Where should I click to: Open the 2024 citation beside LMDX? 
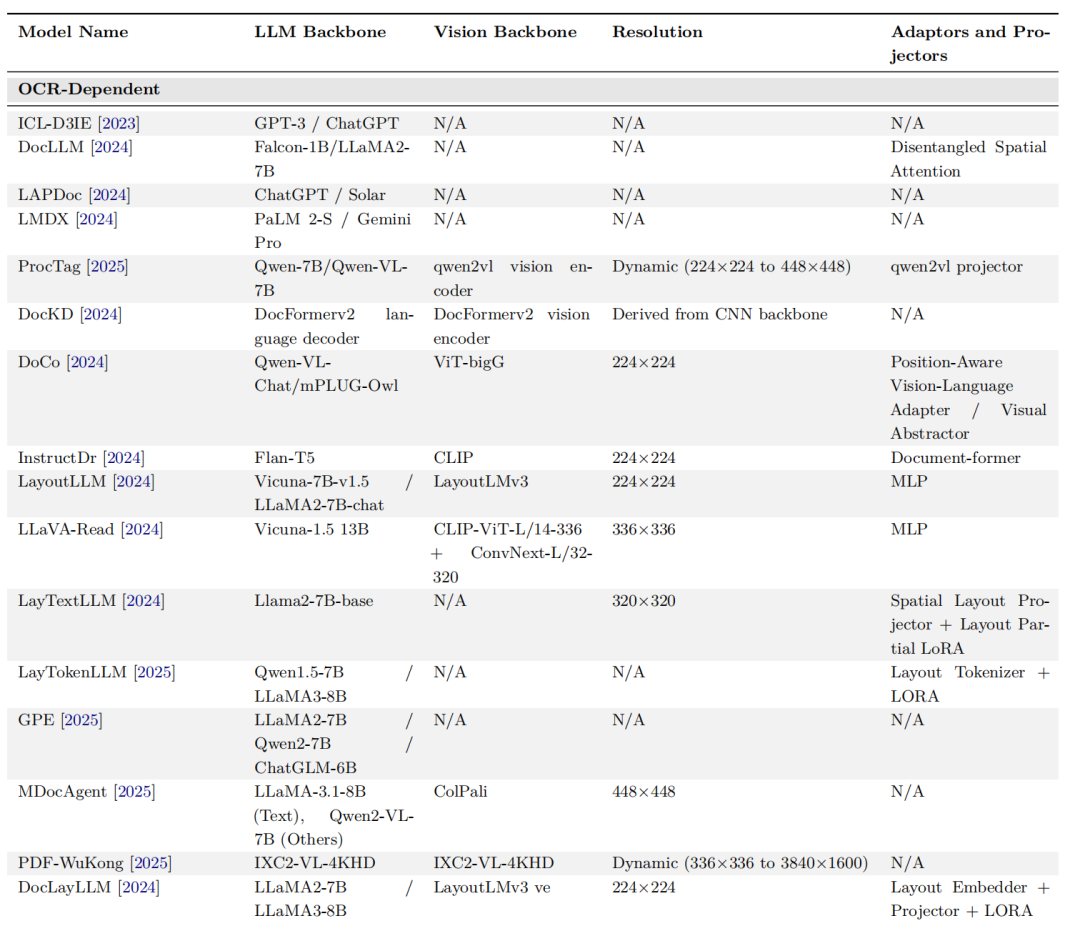96,219
